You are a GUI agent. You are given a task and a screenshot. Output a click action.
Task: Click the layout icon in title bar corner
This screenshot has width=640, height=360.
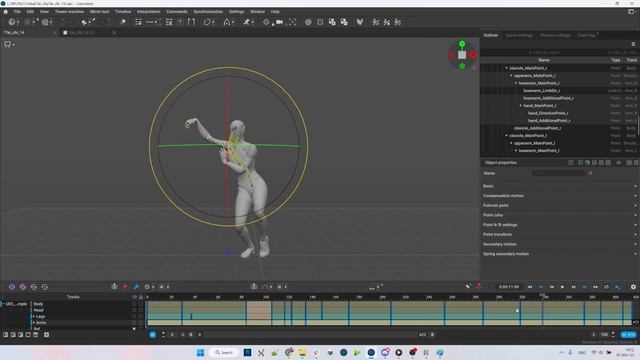tap(631, 11)
